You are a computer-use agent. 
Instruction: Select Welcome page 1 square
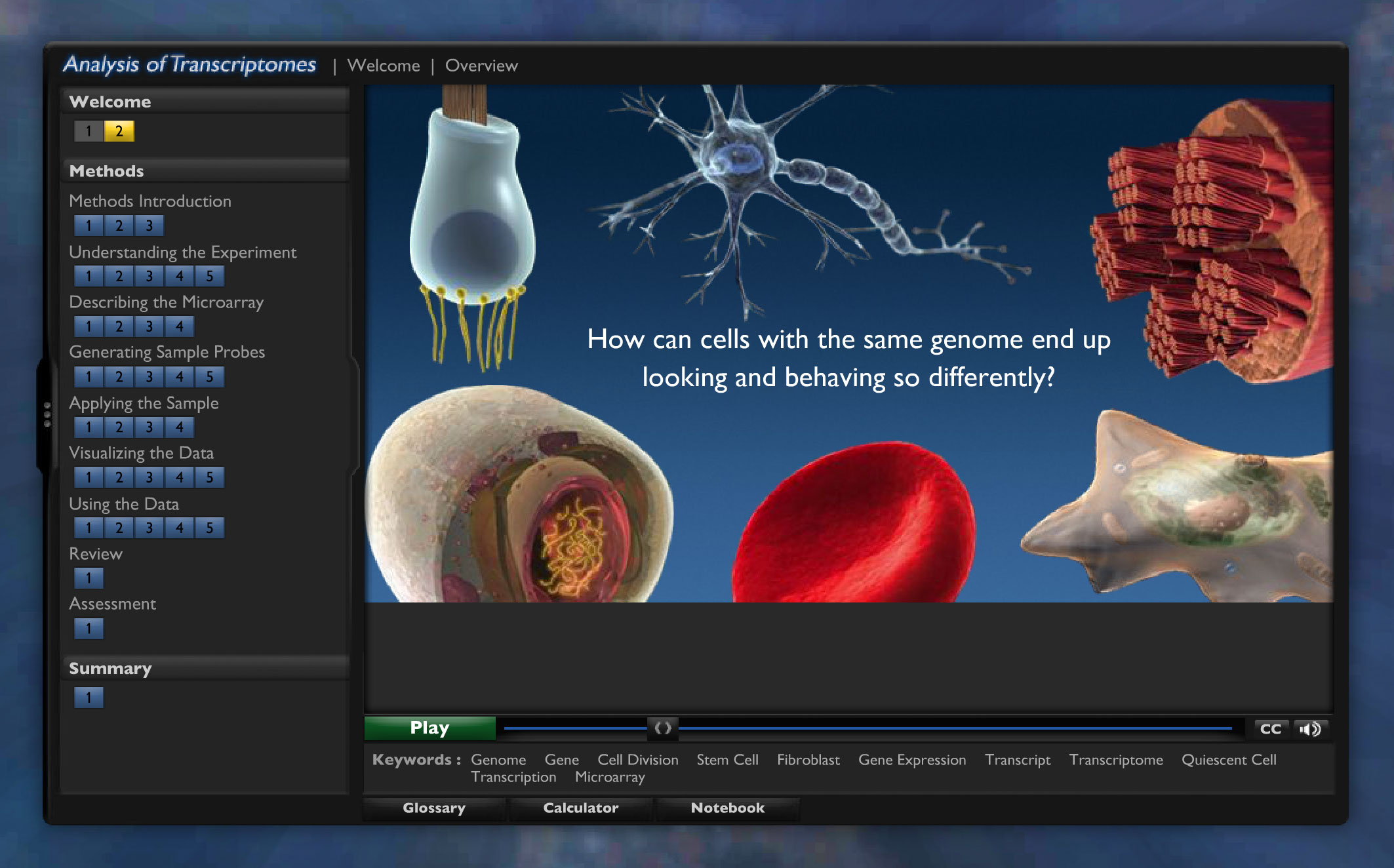89,131
